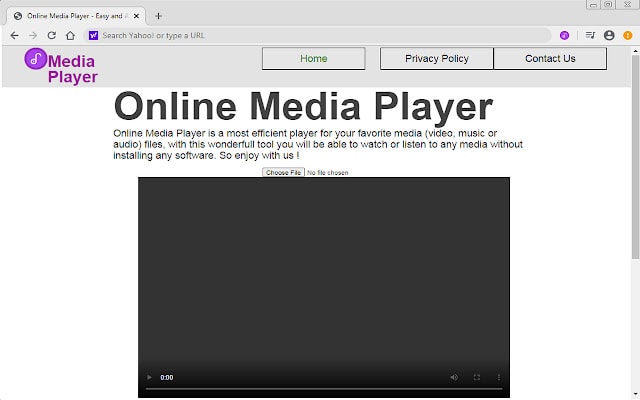Open the user profile avatar icon
Viewport: 640px width, 400px height.
609,36
